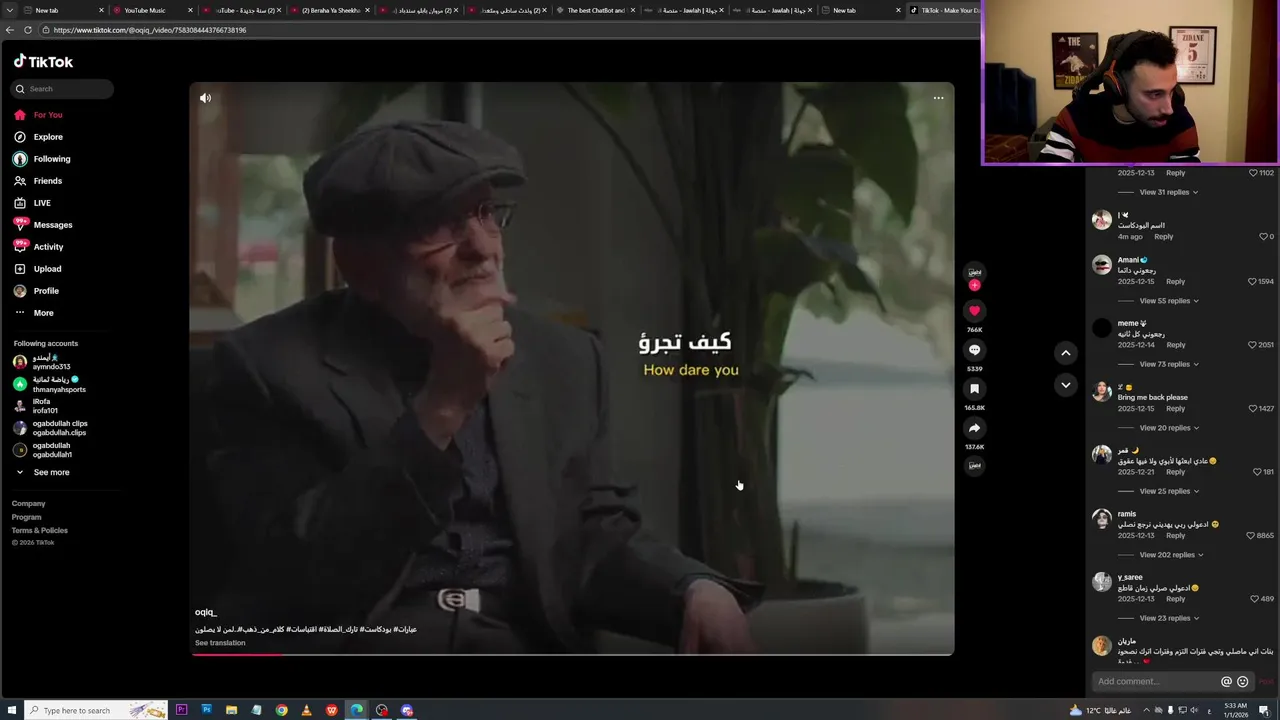Screen dimensions: 1280x720
Task: Open the ramis commenter avatar
Action: click(1102, 519)
